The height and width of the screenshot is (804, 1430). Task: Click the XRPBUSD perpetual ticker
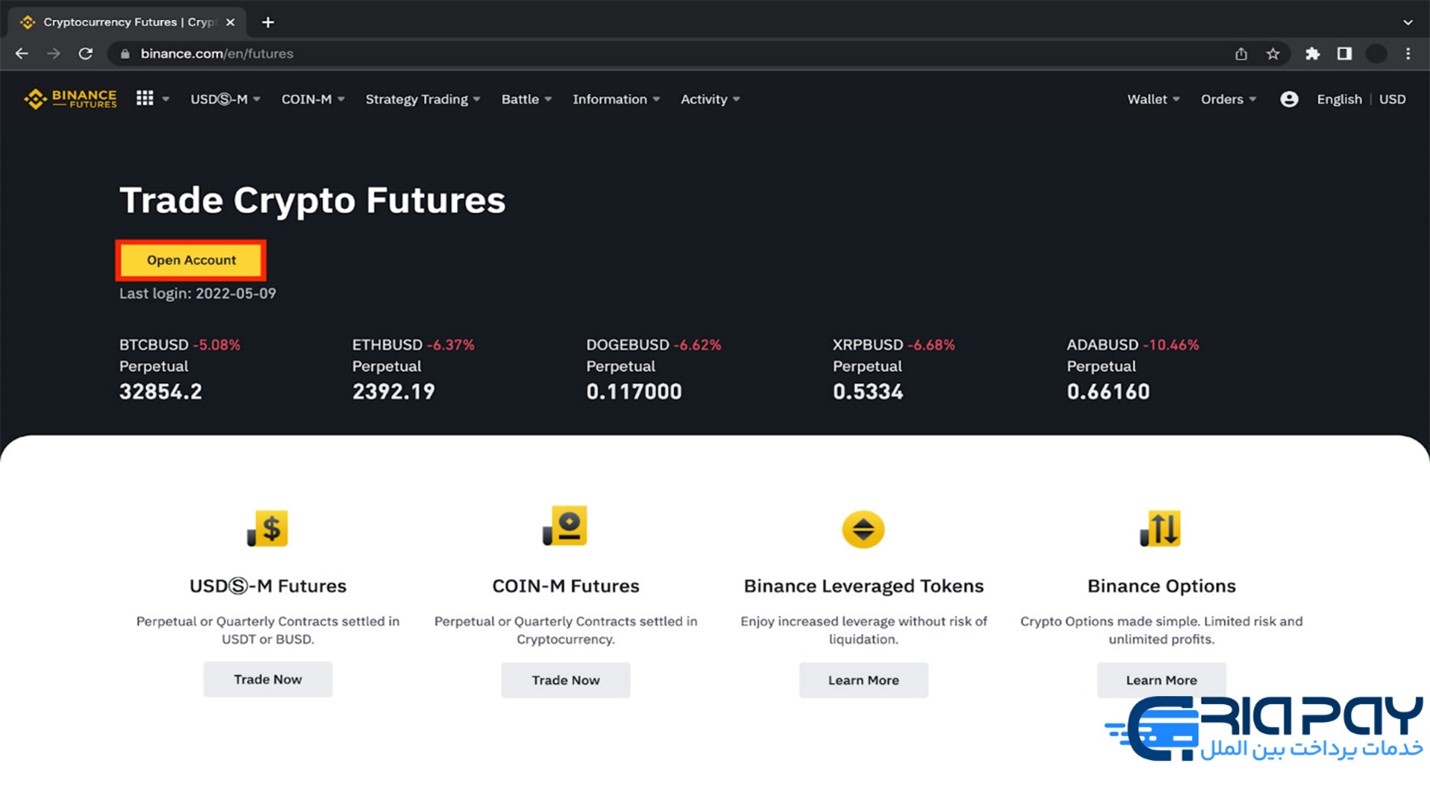pos(894,368)
